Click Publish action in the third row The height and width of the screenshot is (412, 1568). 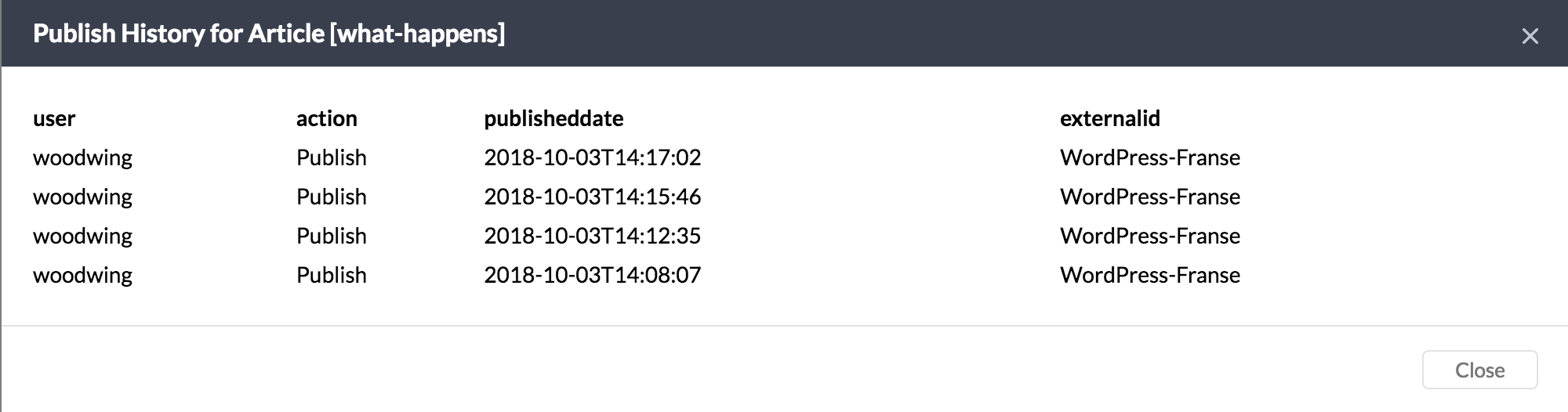pyautogui.click(x=331, y=236)
